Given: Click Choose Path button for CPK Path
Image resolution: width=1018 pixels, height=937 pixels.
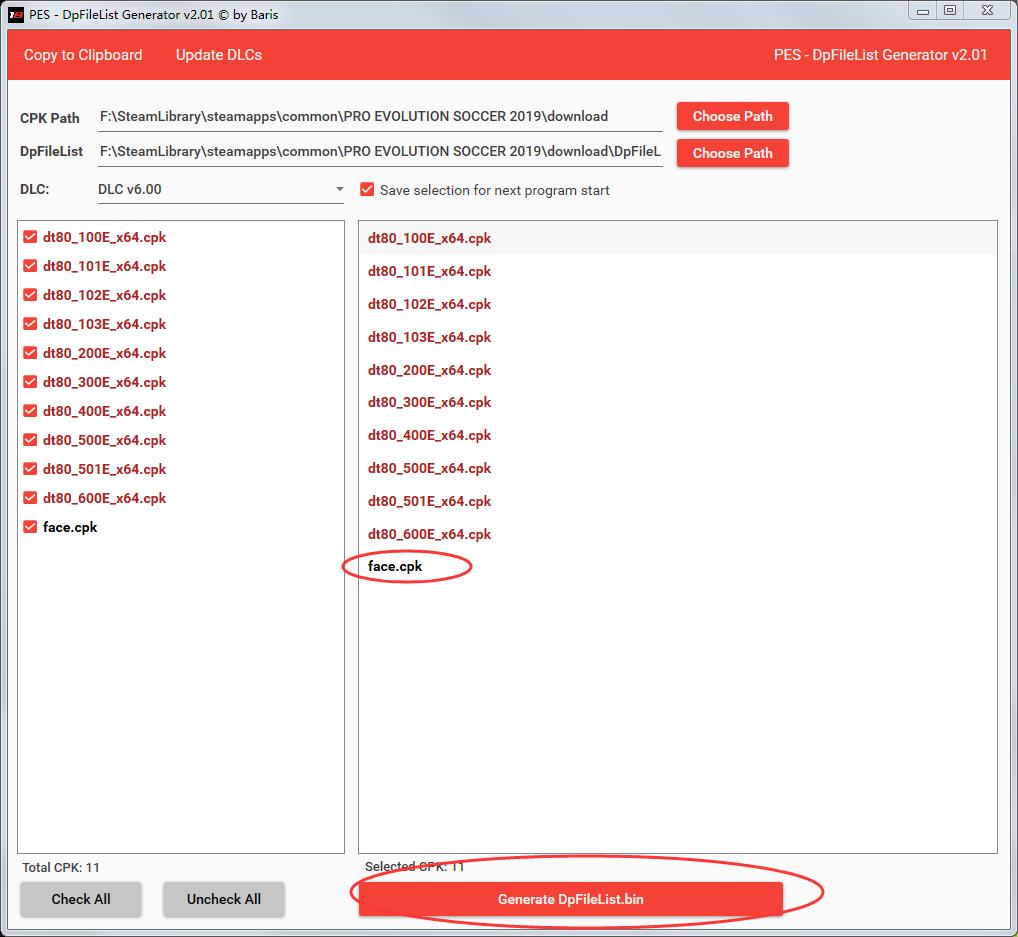Looking at the screenshot, I should [x=732, y=116].
